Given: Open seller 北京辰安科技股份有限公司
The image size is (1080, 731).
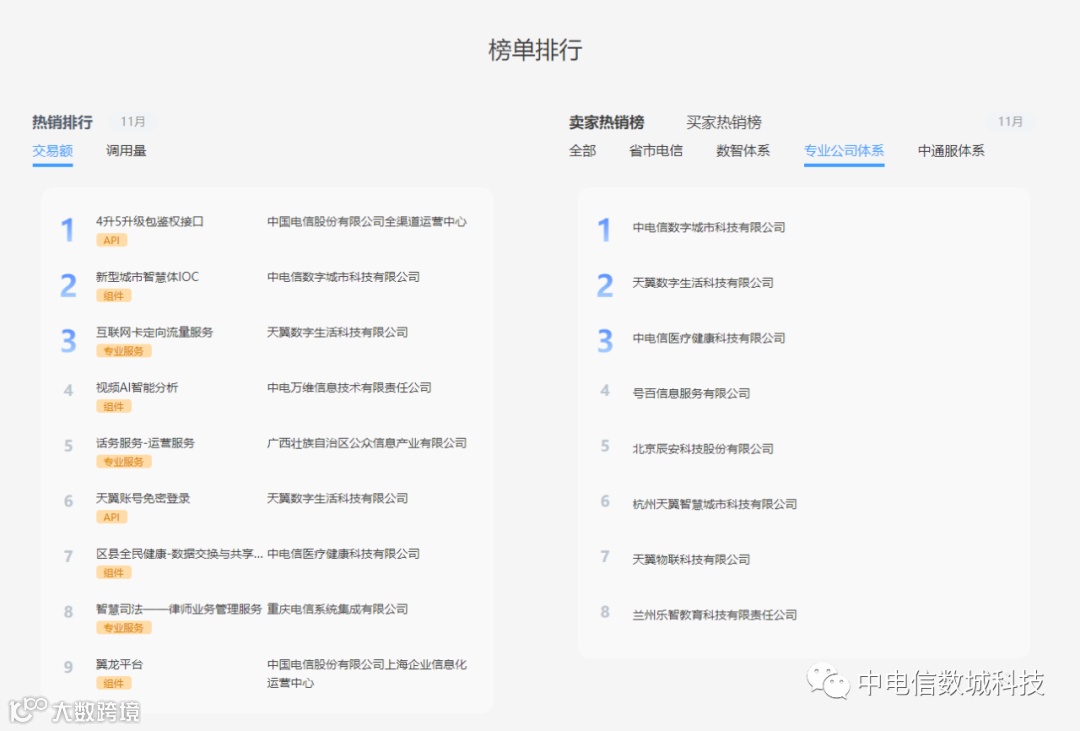Looking at the screenshot, I should point(703,449).
